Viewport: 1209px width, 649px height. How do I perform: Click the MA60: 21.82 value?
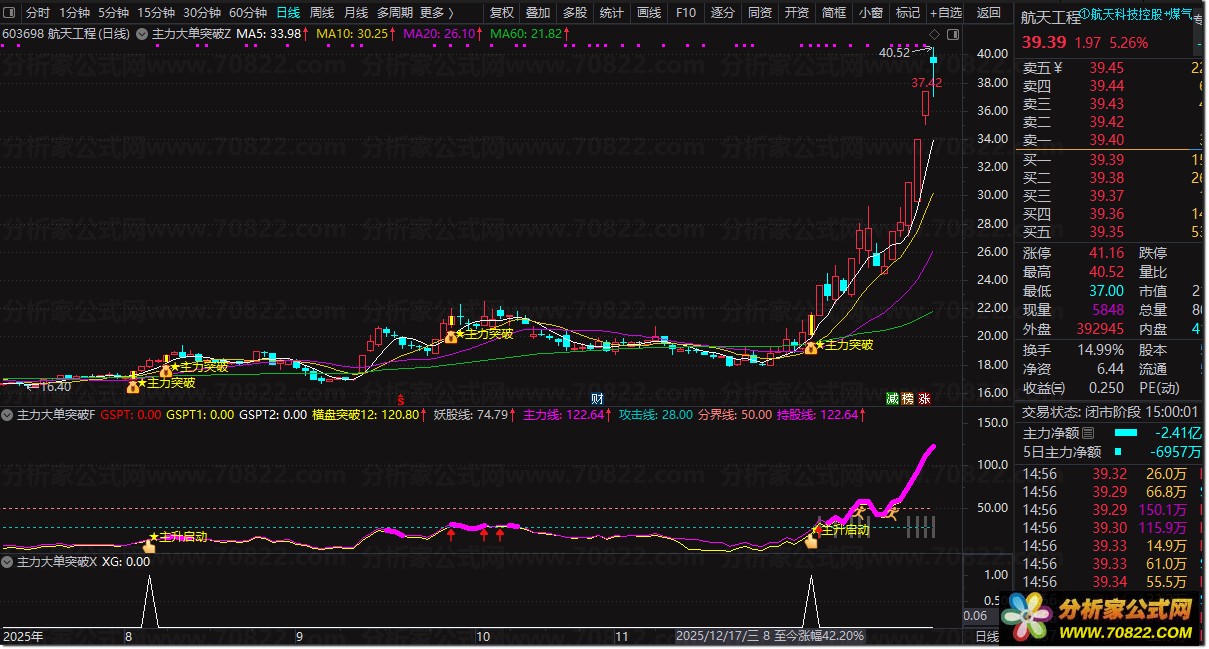pos(528,33)
